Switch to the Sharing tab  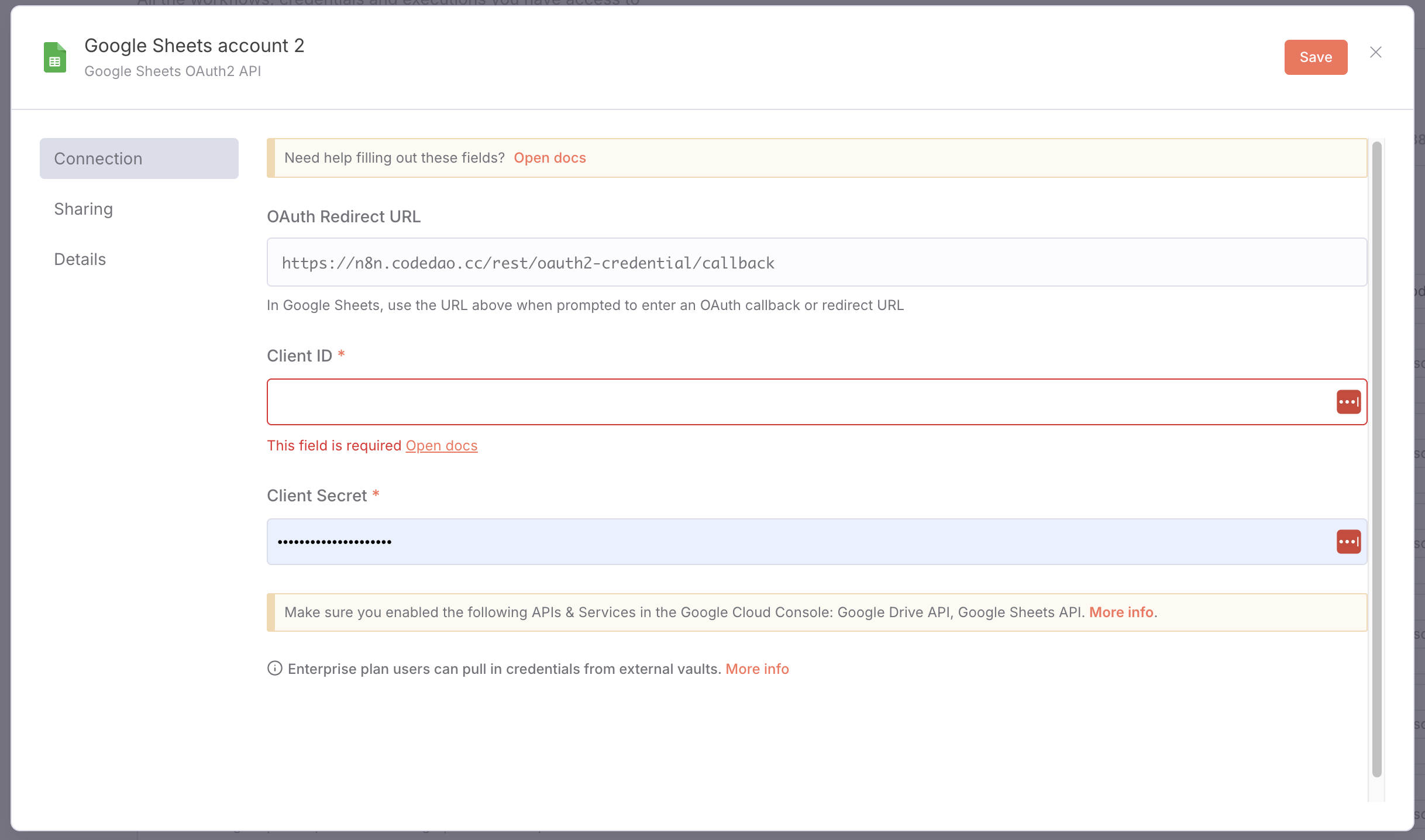pos(84,209)
